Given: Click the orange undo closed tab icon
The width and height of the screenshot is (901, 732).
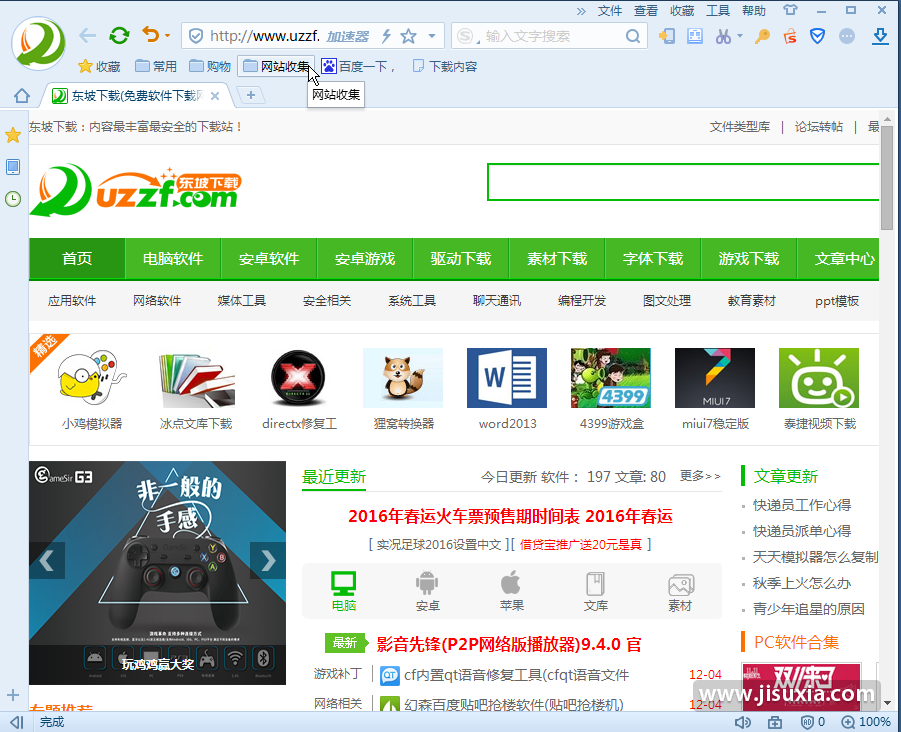Looking at the screenshot, I should coord(151,35).
